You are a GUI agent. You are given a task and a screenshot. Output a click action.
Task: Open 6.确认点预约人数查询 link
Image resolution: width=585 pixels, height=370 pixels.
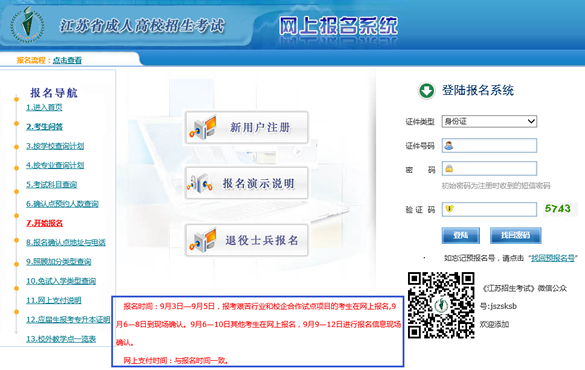[62, 204]
